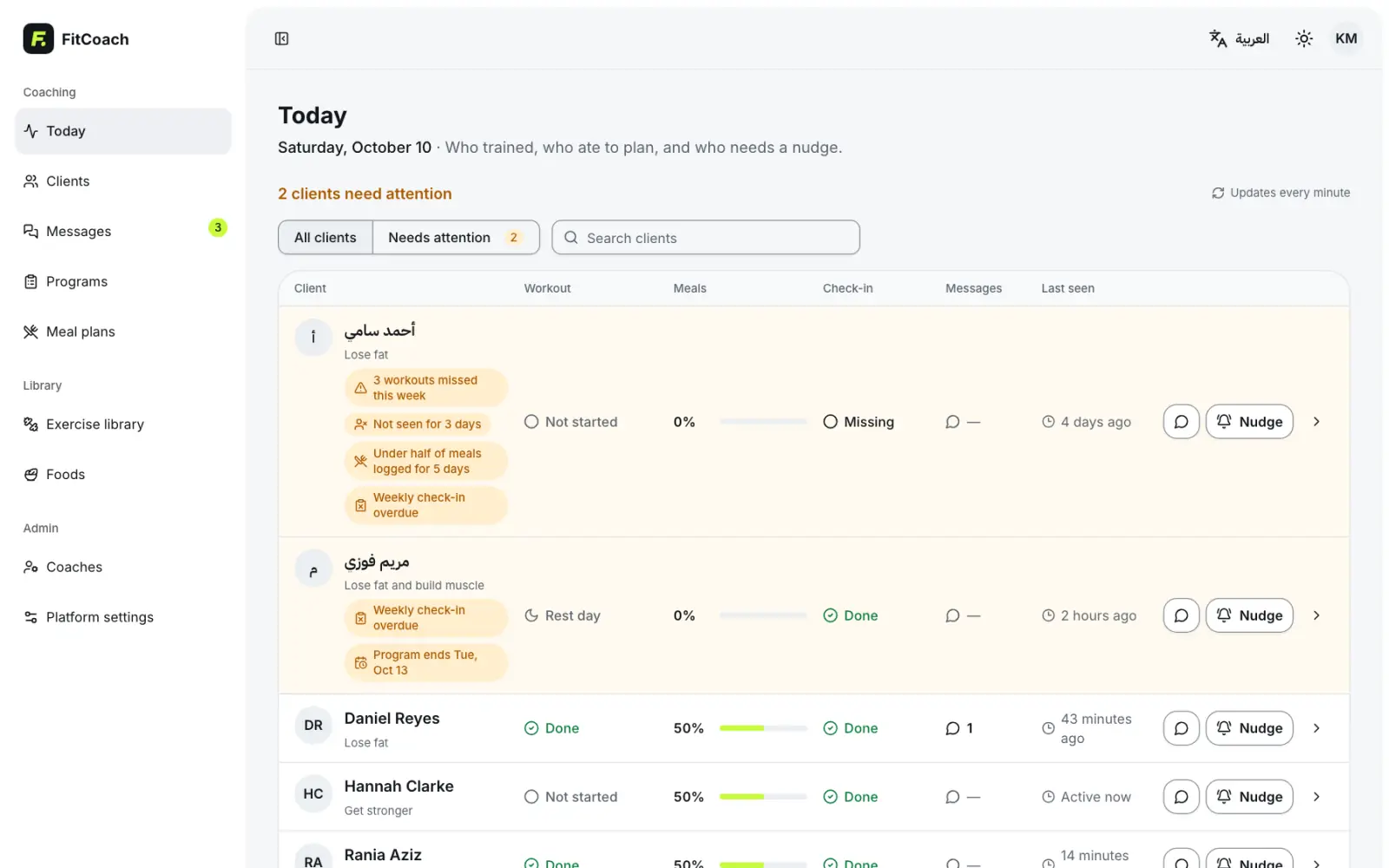The image size is (1389, 868).
Task: Open Meal plans section
Action: [123, 332]
